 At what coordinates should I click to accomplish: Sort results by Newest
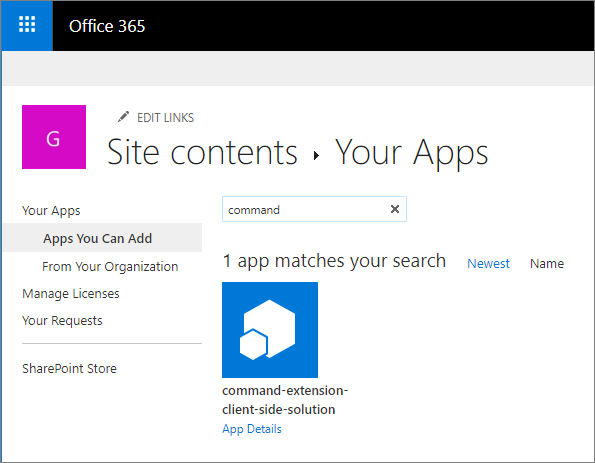[x=488, y=263]
